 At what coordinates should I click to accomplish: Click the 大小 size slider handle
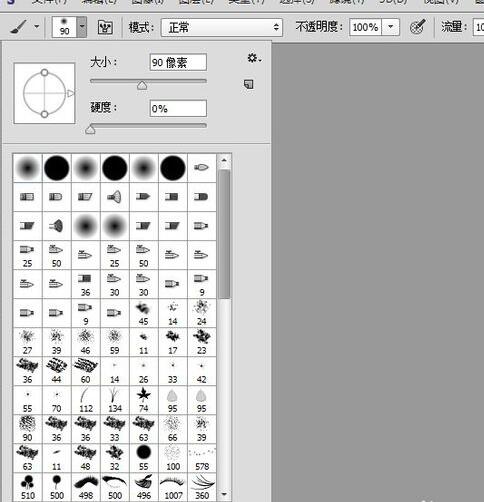(142, 85)
